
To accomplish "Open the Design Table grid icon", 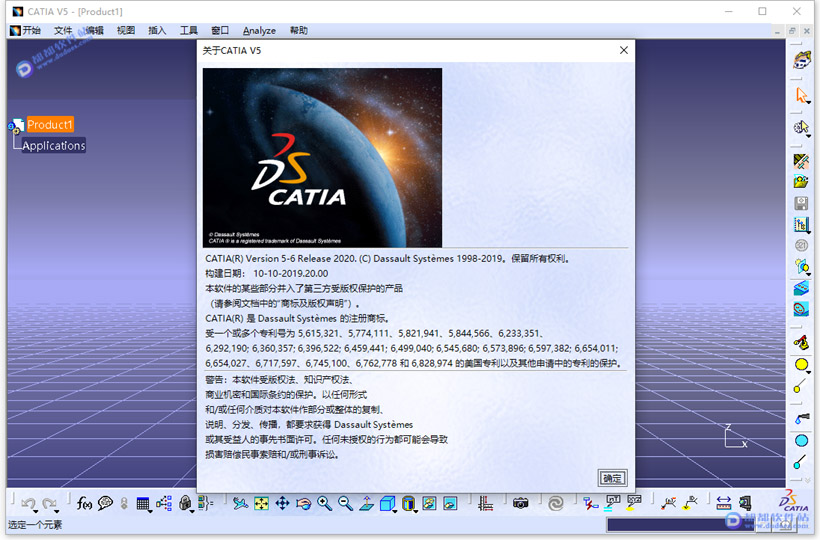I will 142,503.
